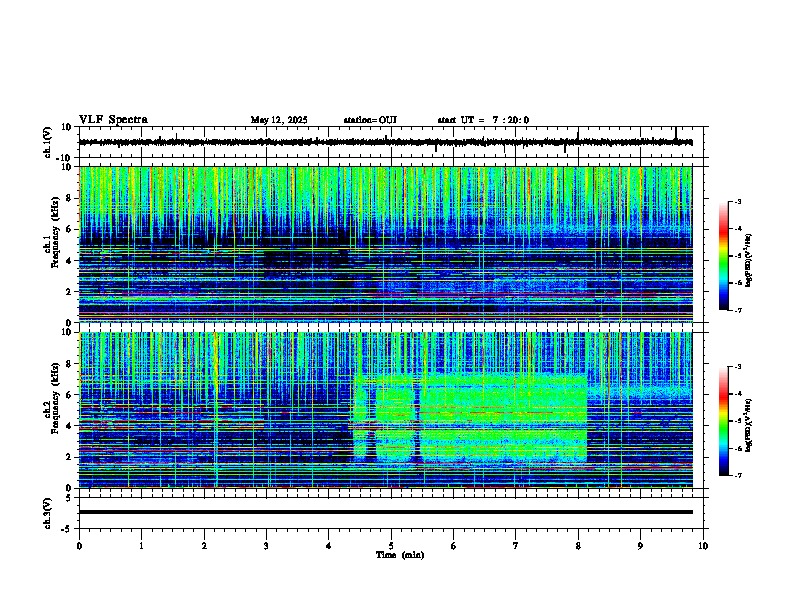The height and width of the screenshot is (612, 792).
Task: Click the "Time (min)" x-axis label
Action: point(400,555)
